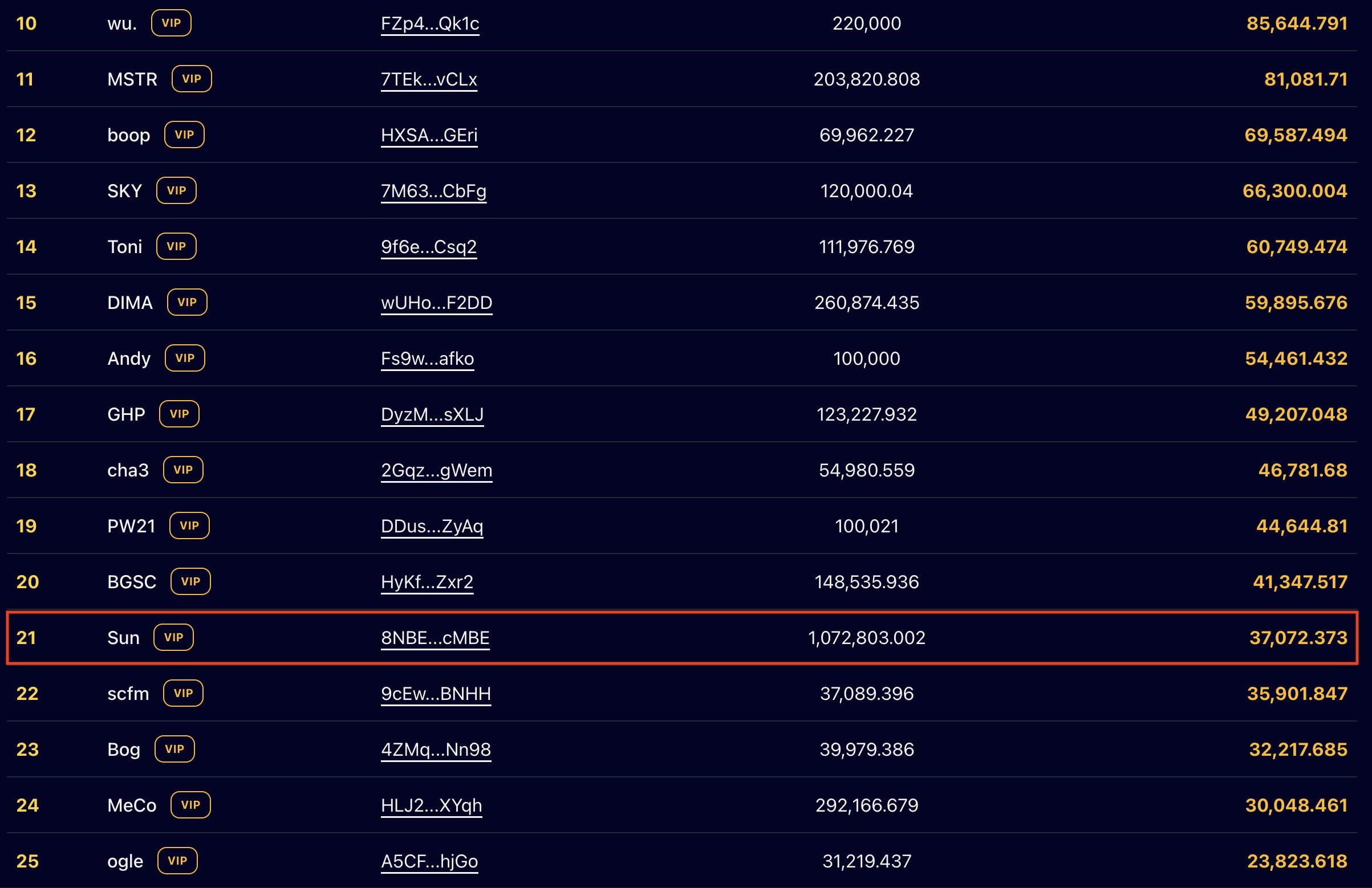Open wallet link 2Gqz...gWem
This screenshot has width=1372, height=888.
[436, 470]
